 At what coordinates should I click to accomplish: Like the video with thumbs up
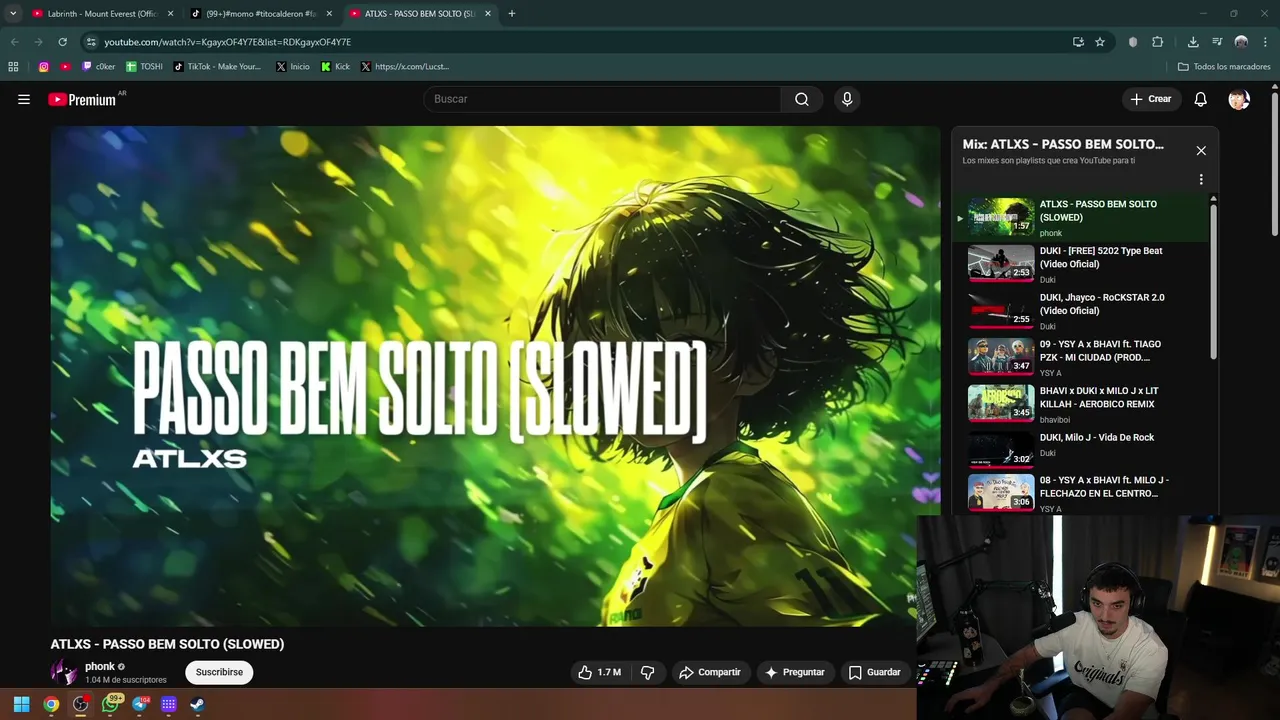pos(599,672)
